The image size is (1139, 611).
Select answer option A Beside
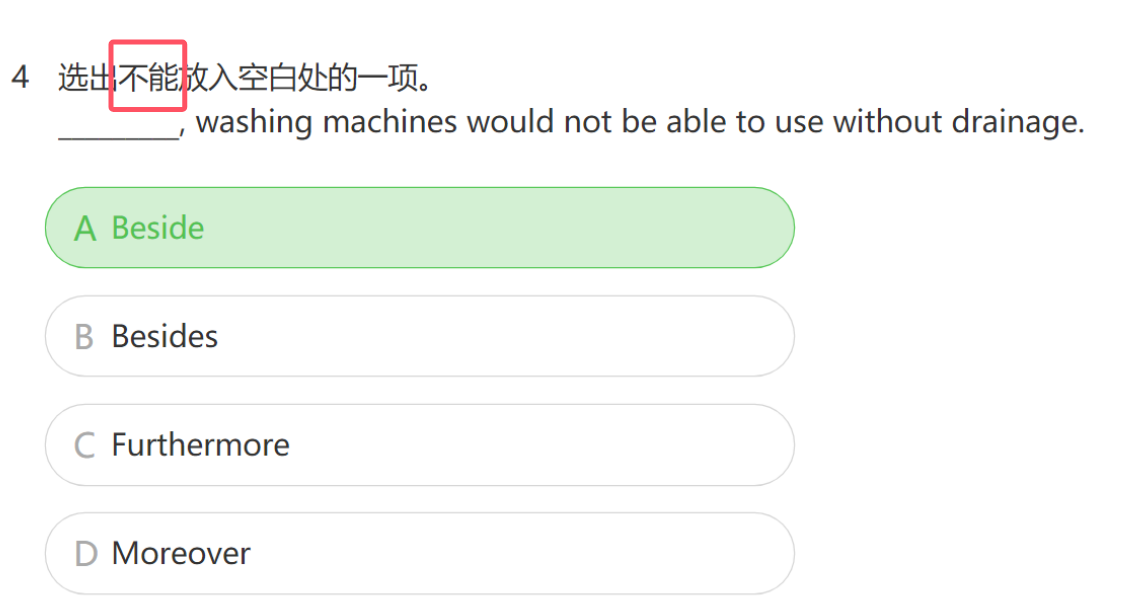(x=420, y=228)
